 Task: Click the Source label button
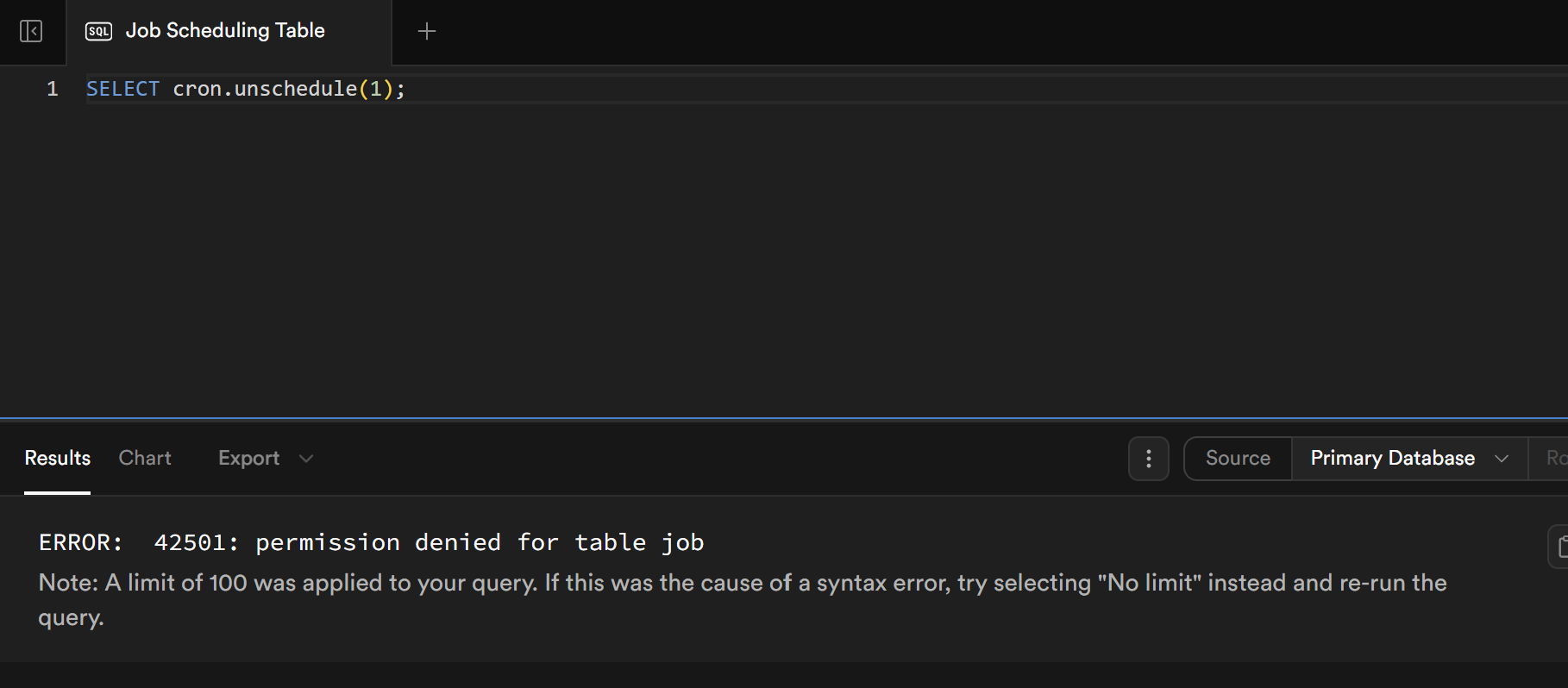(1238, 459)
